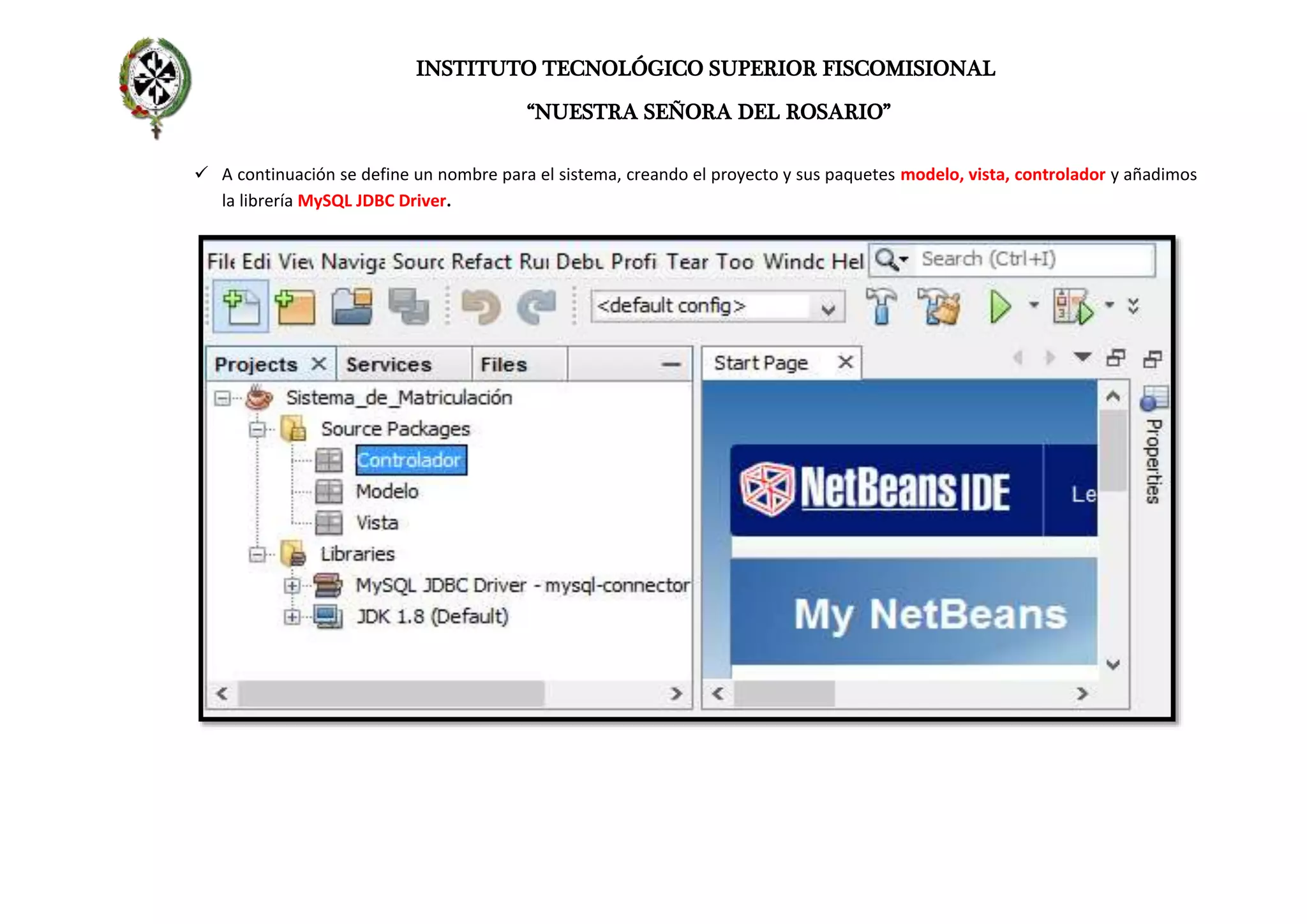Open the Team menu
The height and width of the screenshot is (924, 1307).
[688, 262]
